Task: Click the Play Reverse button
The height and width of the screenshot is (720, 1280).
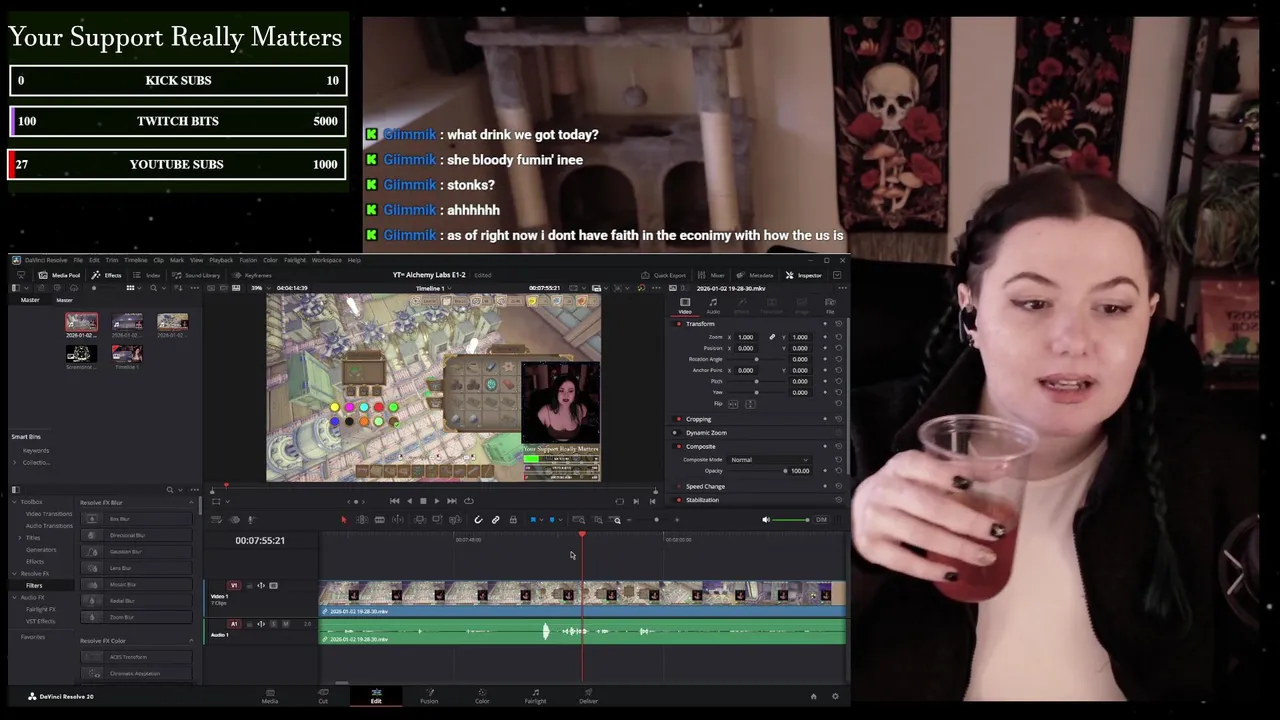Action: tap(409, 501)
